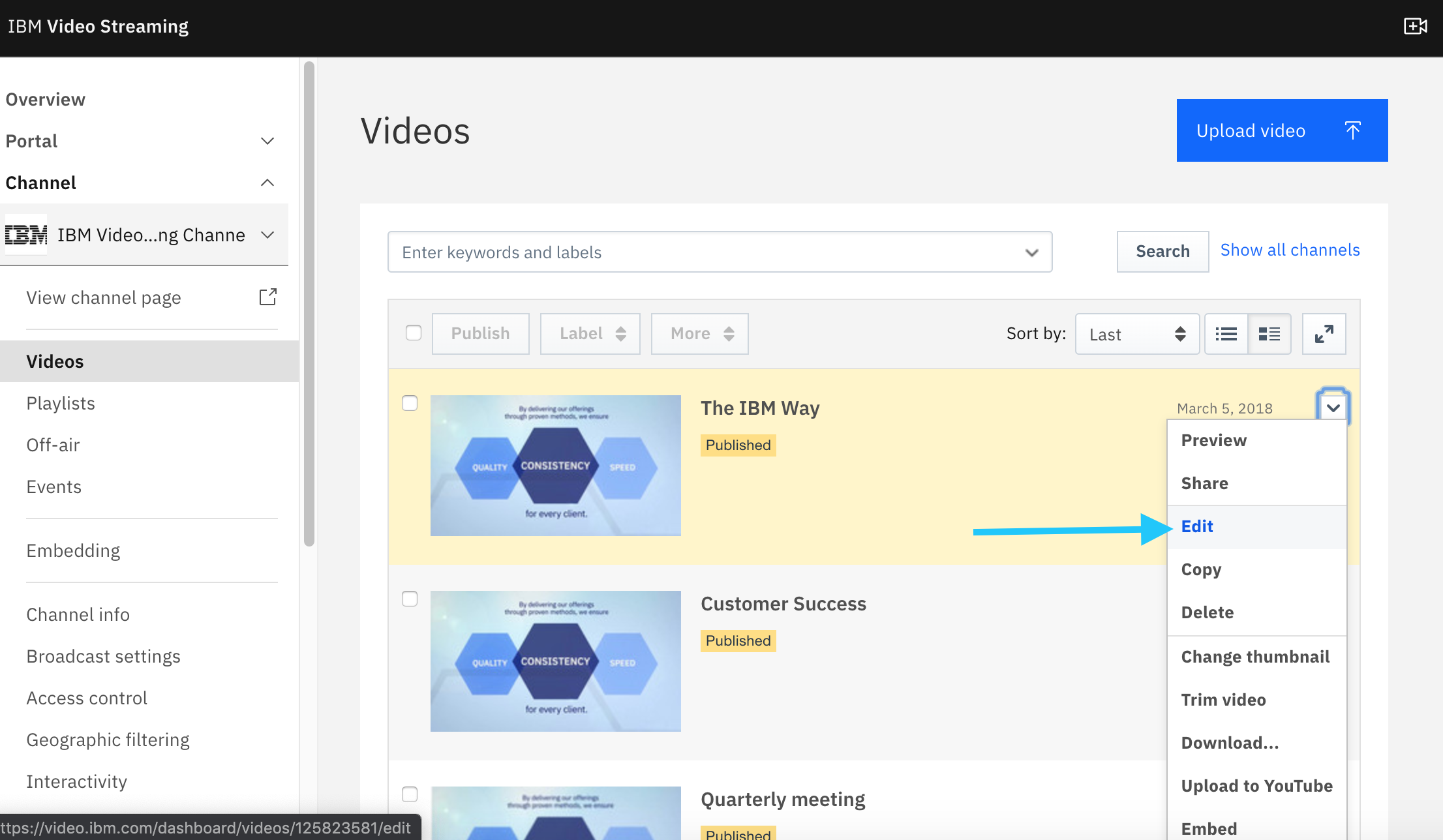This screenshot has height=840, width=1443.
Task: Click the IBM channel logo
Action: tap(26, 235)
